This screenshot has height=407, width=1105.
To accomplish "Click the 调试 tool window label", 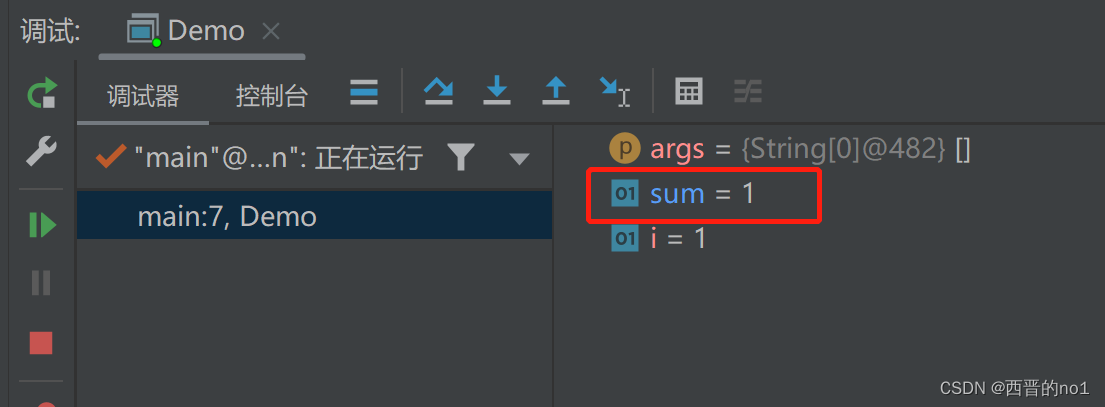I will click(51, 32).
